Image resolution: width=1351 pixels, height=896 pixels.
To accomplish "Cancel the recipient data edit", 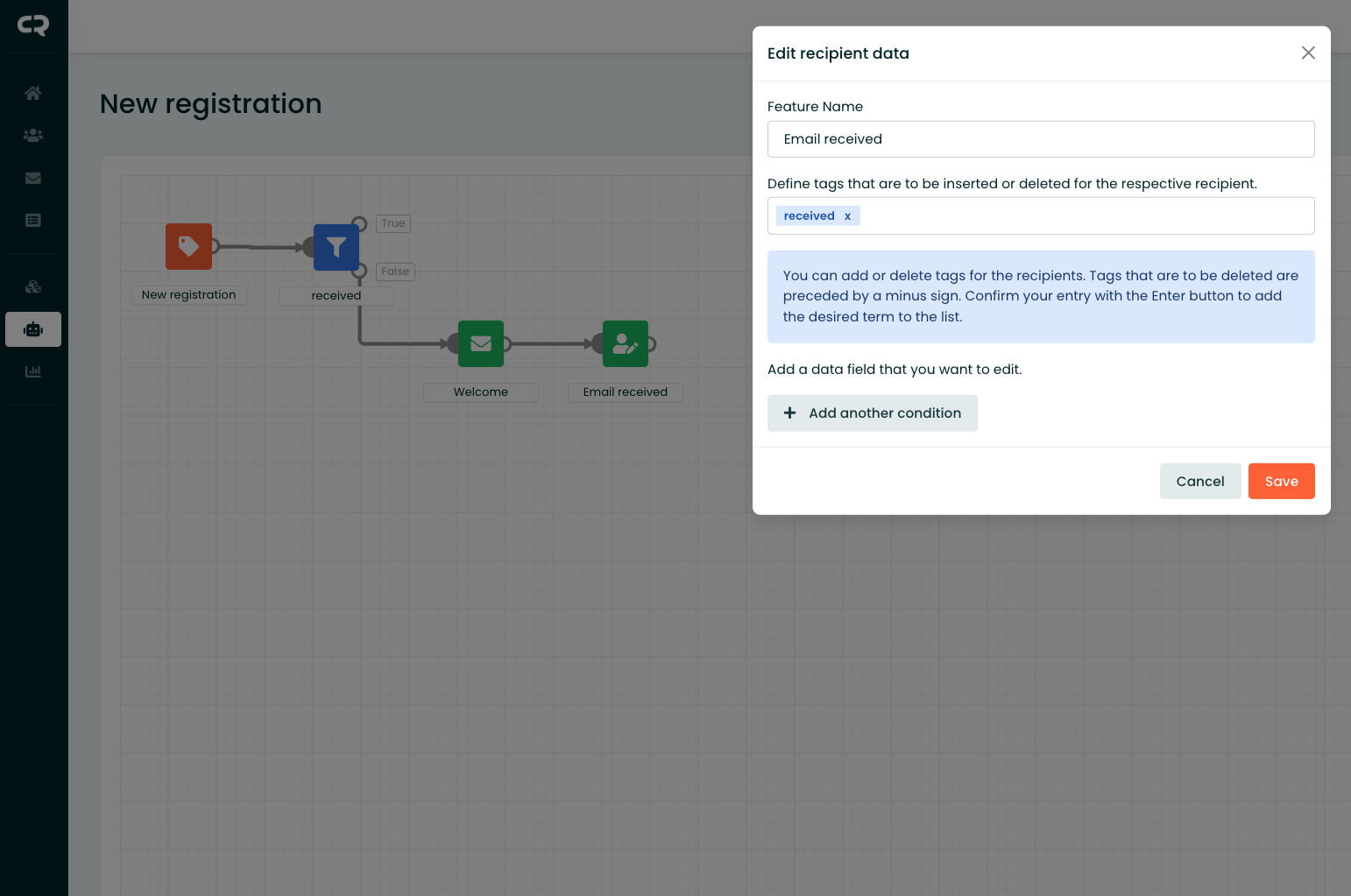I will pos(1199,481).
